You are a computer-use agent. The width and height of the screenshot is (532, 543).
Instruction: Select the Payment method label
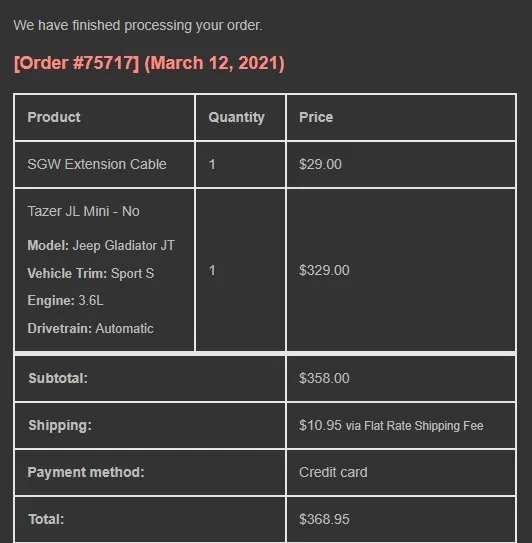pos(86,472)
